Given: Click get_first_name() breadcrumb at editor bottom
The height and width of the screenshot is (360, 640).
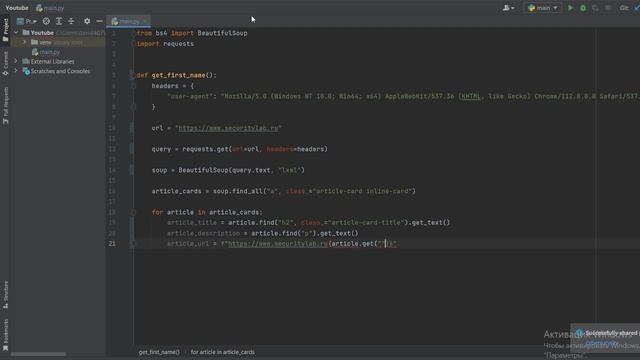Looking at the screenshot, I should click(x=159, y=352).
